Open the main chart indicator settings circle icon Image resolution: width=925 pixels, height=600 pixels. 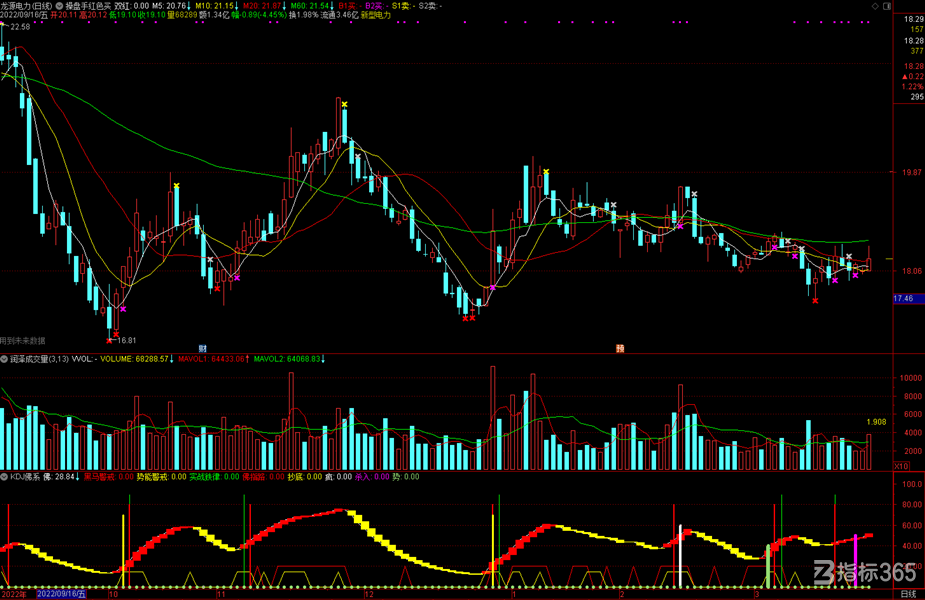[x=60, y=6]
